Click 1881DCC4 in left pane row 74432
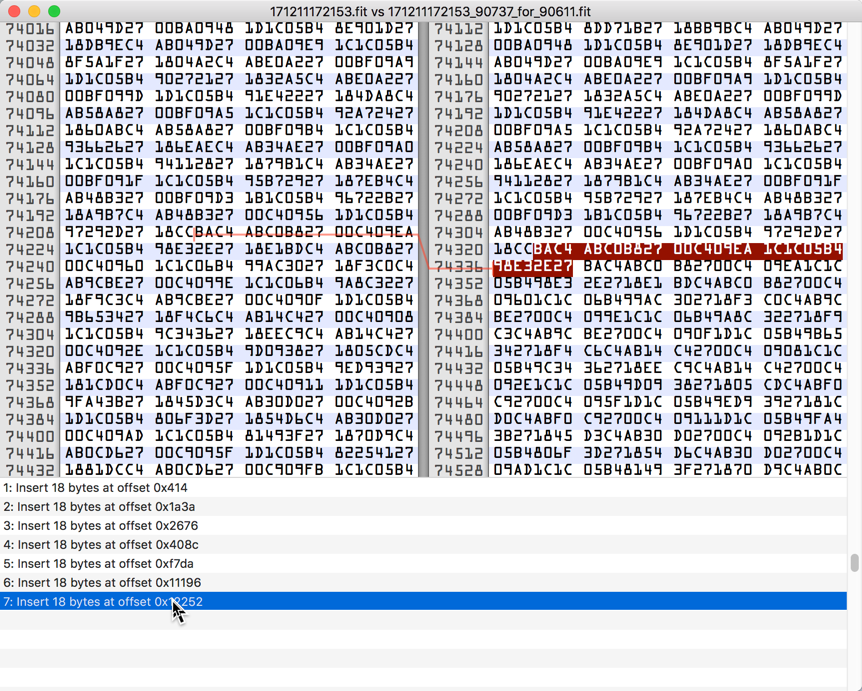 click(x=104, y=470)
